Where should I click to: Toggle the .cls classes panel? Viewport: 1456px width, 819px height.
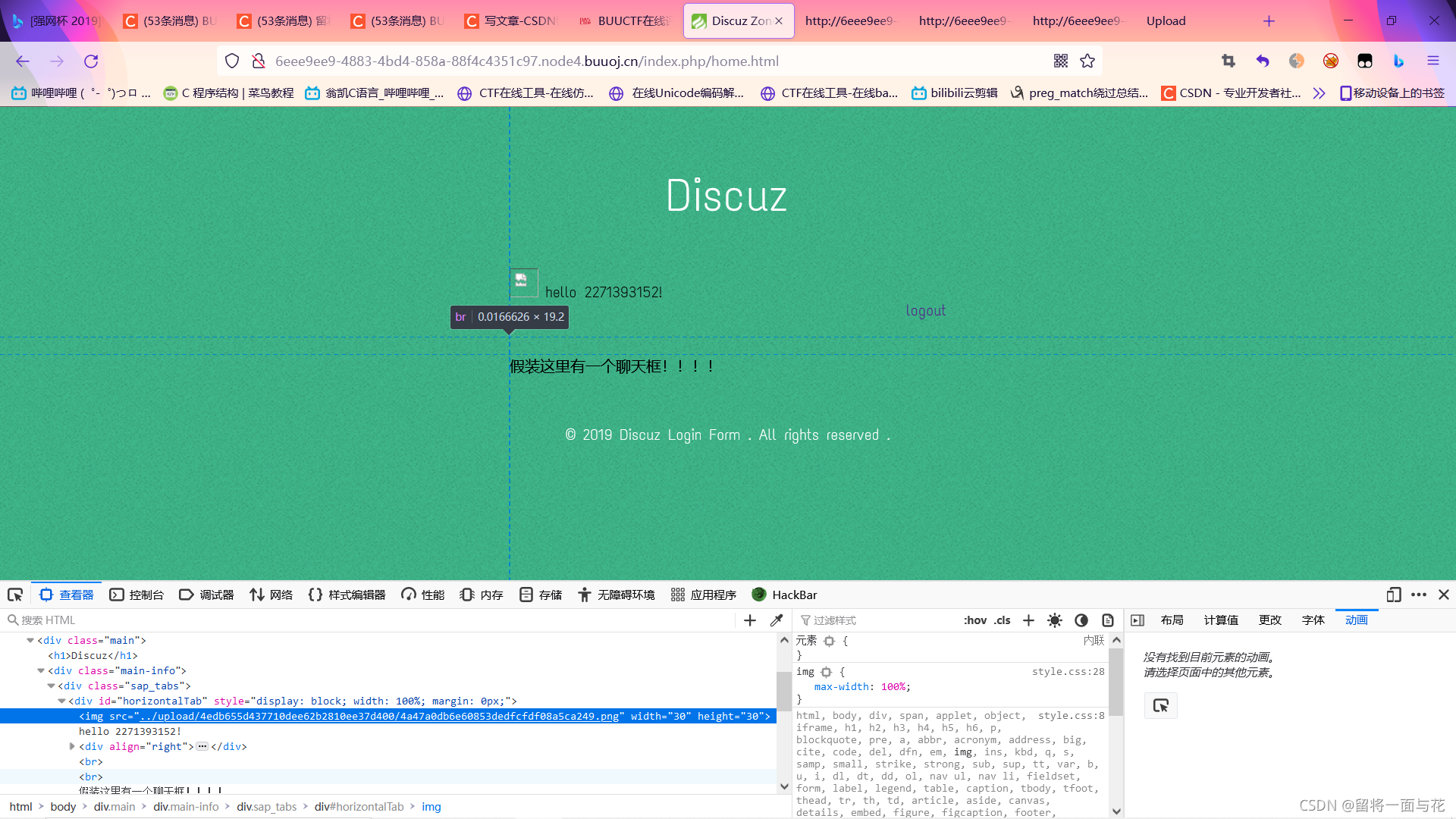coord(1003,620)
